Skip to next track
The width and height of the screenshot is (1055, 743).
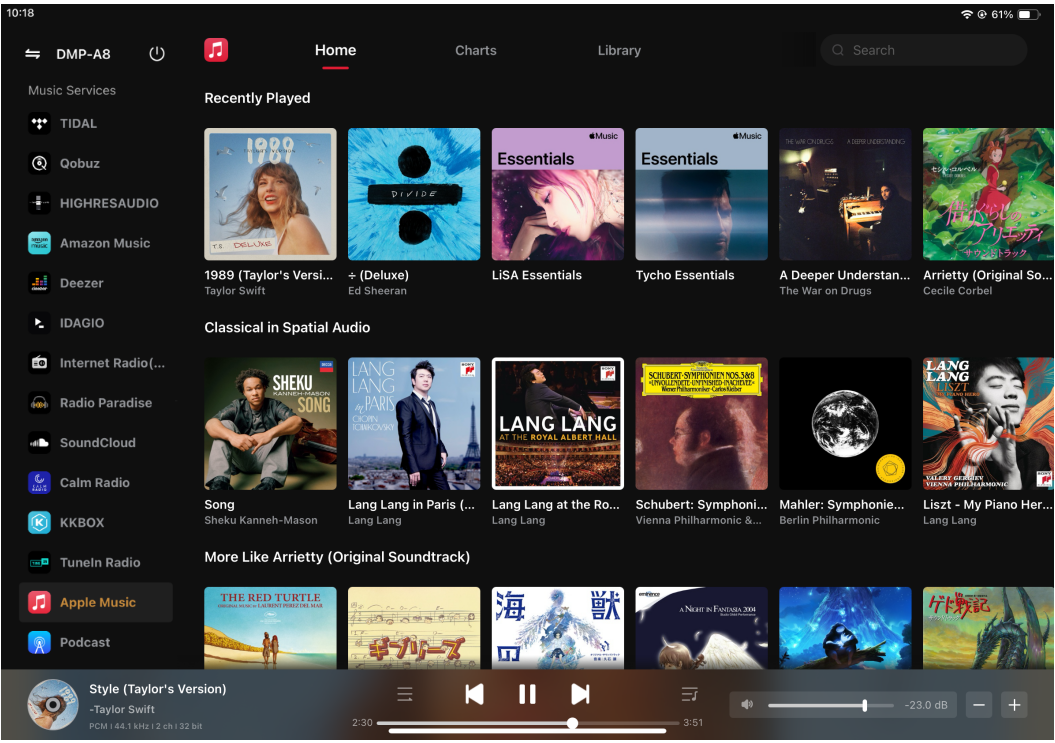click(x=580, y=694)
